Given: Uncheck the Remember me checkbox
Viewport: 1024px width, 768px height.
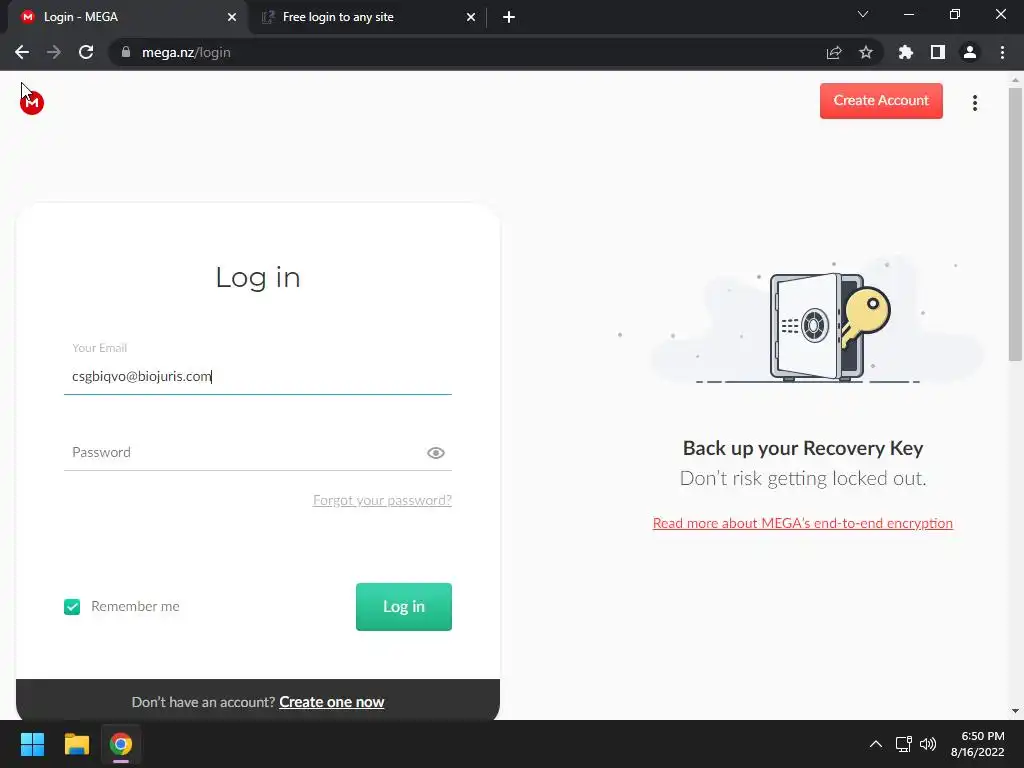Looking at the screenshot, I should click(x=72, y=607).
